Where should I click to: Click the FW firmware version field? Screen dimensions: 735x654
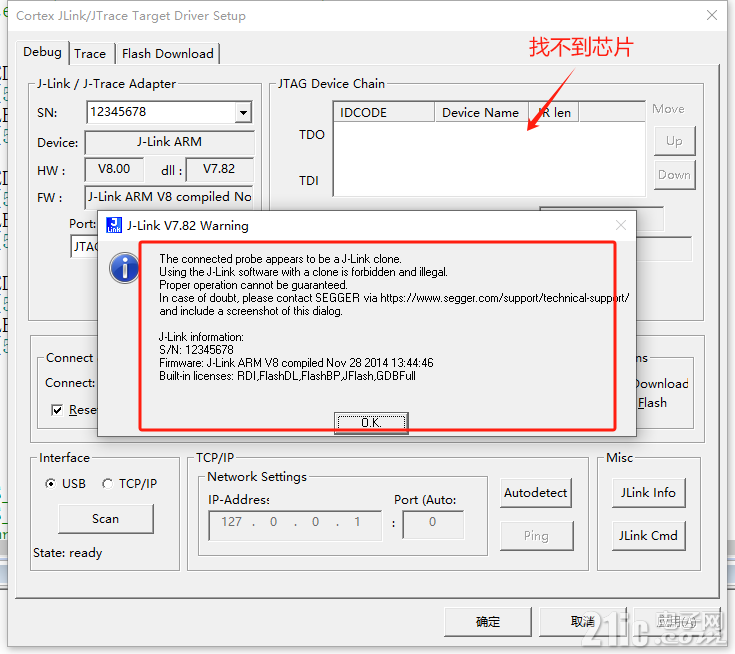pos(170,197)
